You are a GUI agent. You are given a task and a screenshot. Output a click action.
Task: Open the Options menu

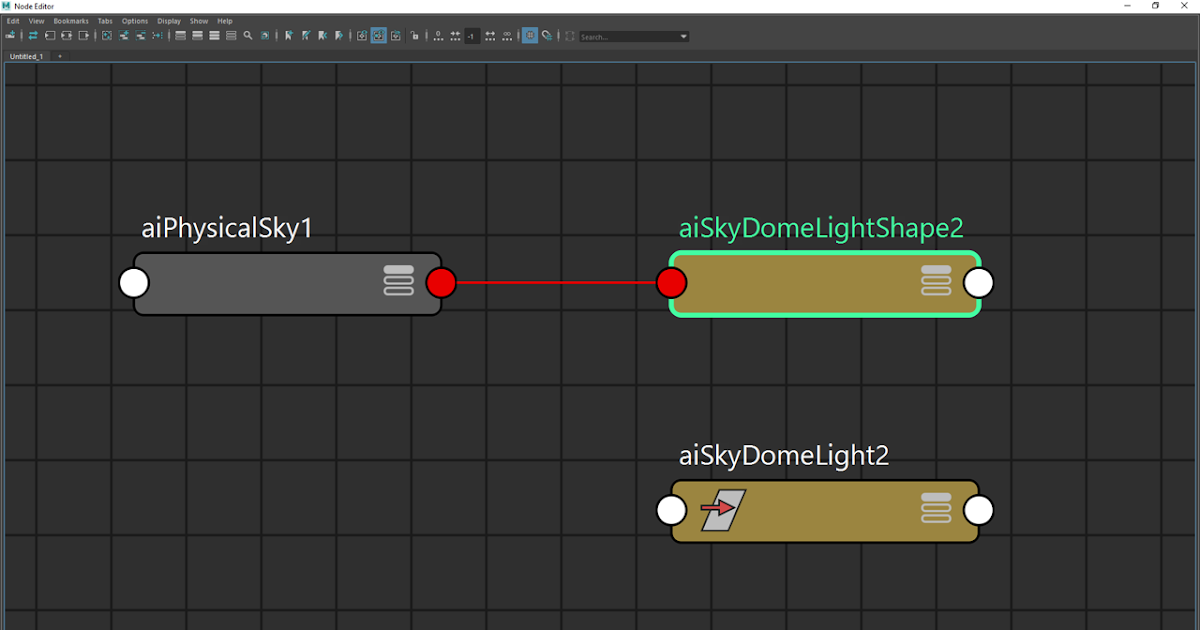pos(135,20)
